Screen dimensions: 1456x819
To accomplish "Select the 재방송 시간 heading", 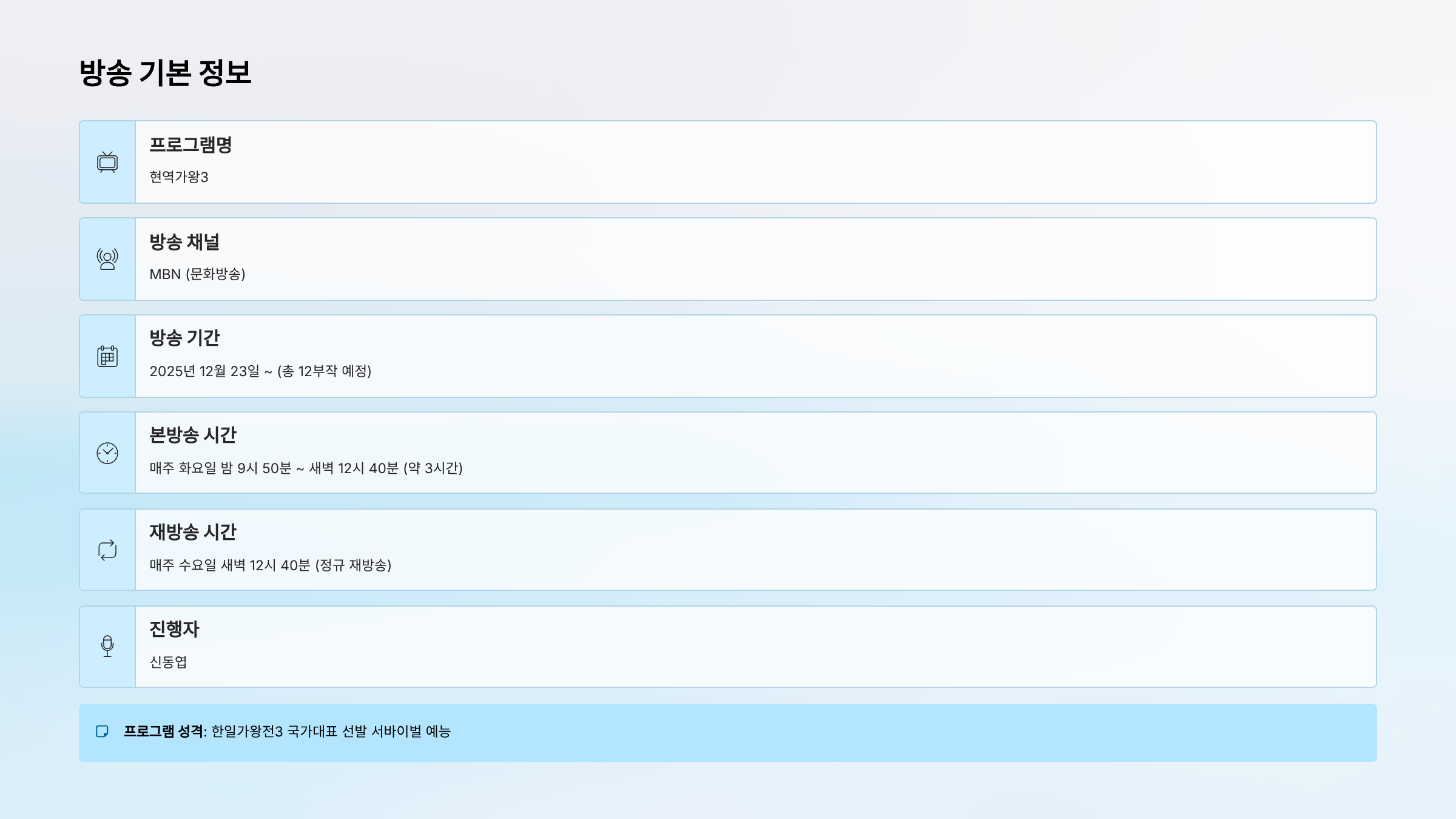I will click(x=193, y=532).
